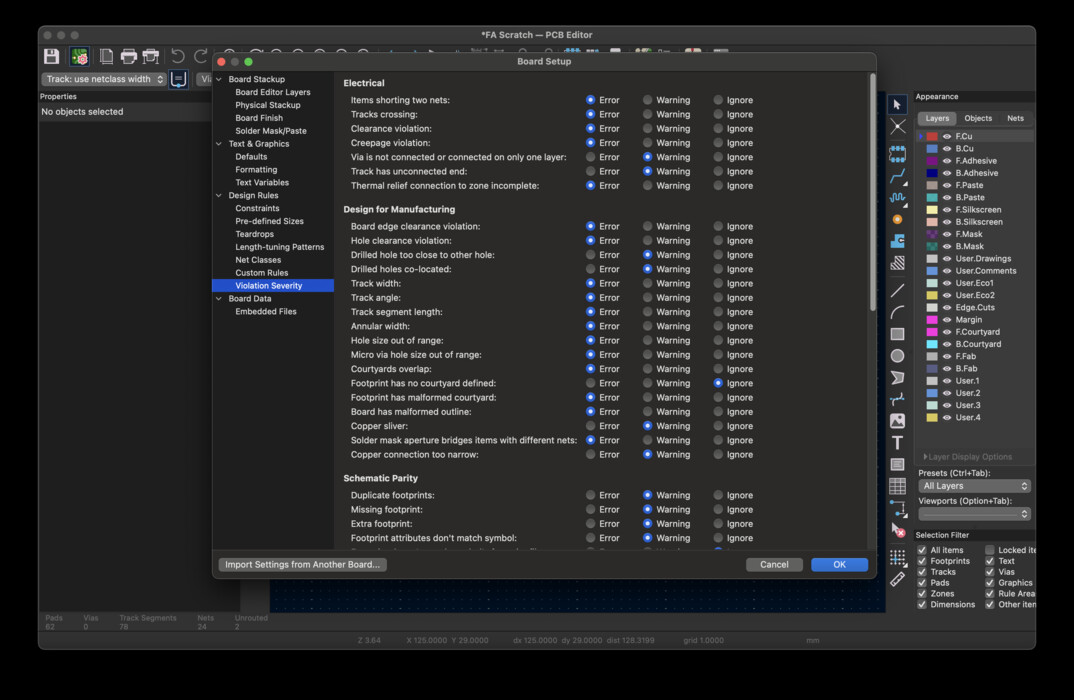
Task: Select the Route Tracks tool
Action: (x=897, y=177)
